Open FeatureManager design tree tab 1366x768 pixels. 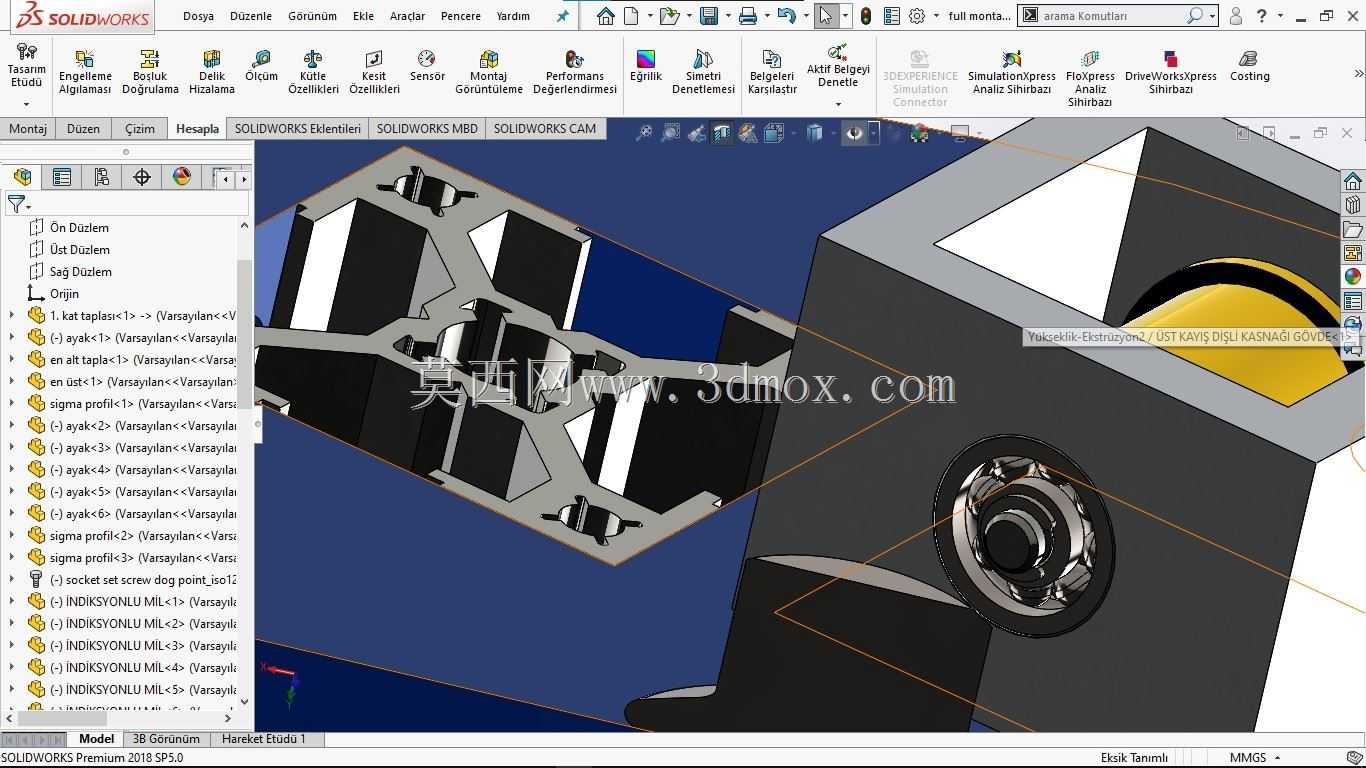point(22,177)
